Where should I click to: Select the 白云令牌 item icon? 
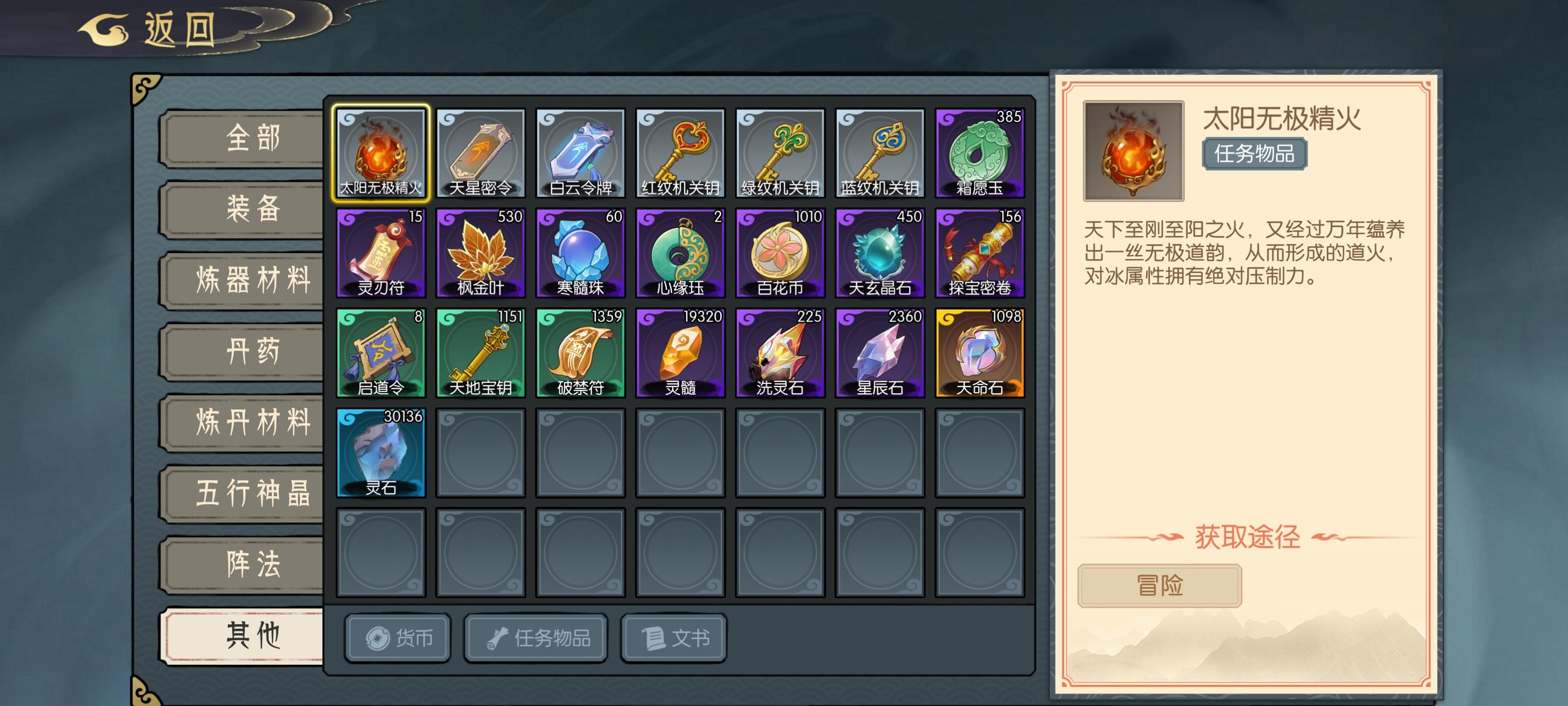580,153
